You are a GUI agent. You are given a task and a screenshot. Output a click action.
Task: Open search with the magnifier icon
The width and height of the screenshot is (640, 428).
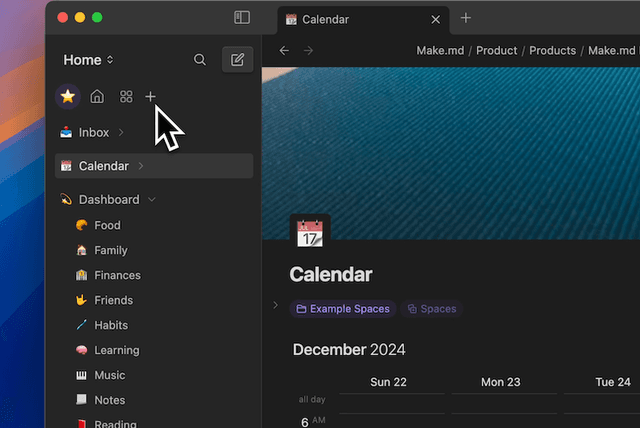coord(200,60)
